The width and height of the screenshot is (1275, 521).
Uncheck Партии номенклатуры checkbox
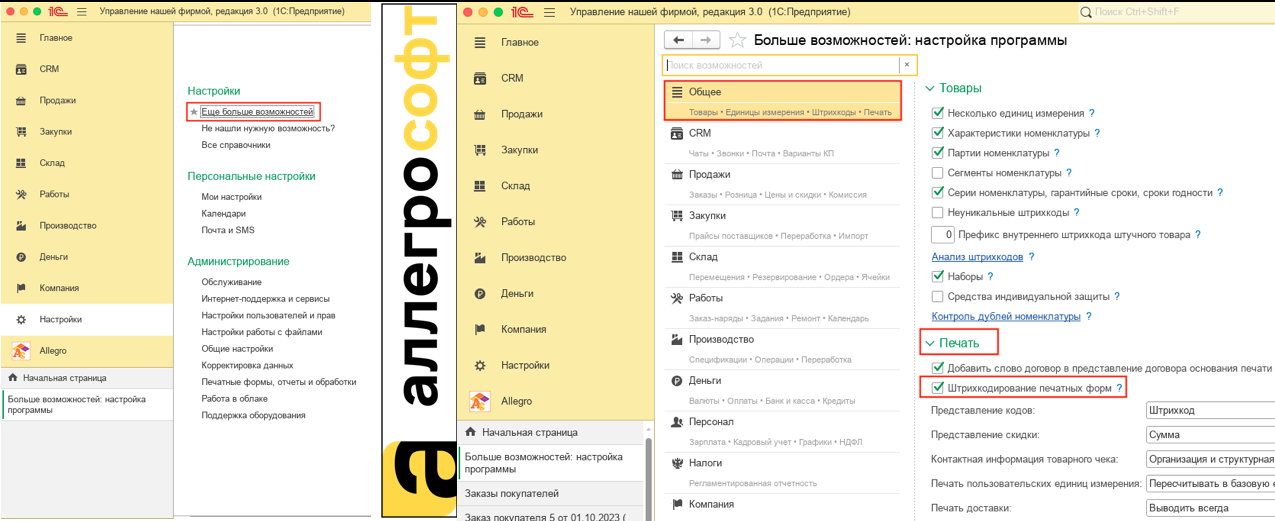tap(937, 153)
